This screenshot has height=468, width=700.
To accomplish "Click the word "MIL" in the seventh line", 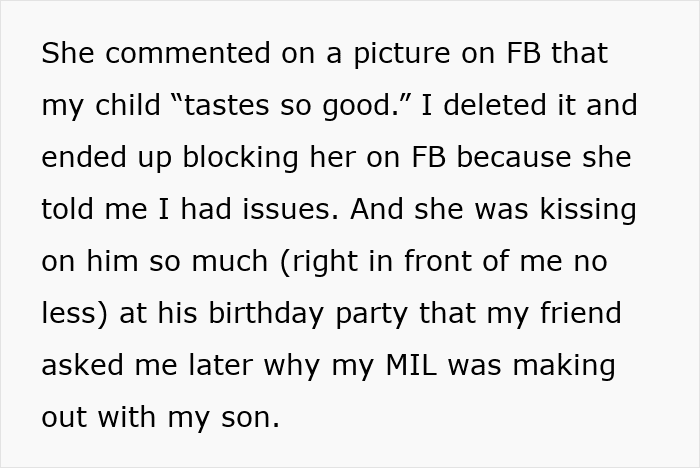I will click(411, 365).
